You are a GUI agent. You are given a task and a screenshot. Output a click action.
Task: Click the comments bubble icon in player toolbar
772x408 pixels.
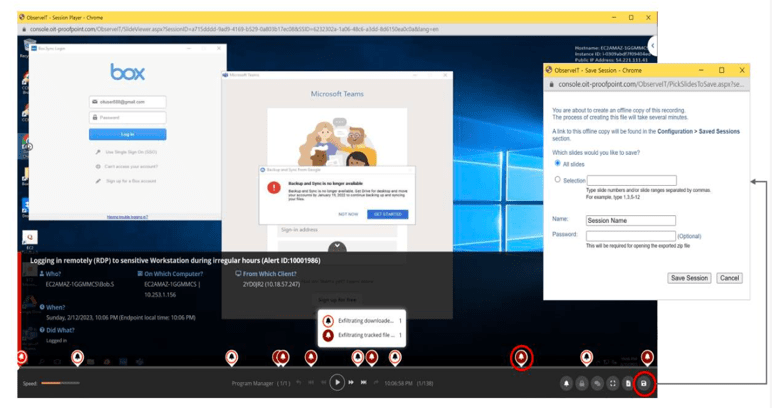pyautogui.click(x=597, y=383)
